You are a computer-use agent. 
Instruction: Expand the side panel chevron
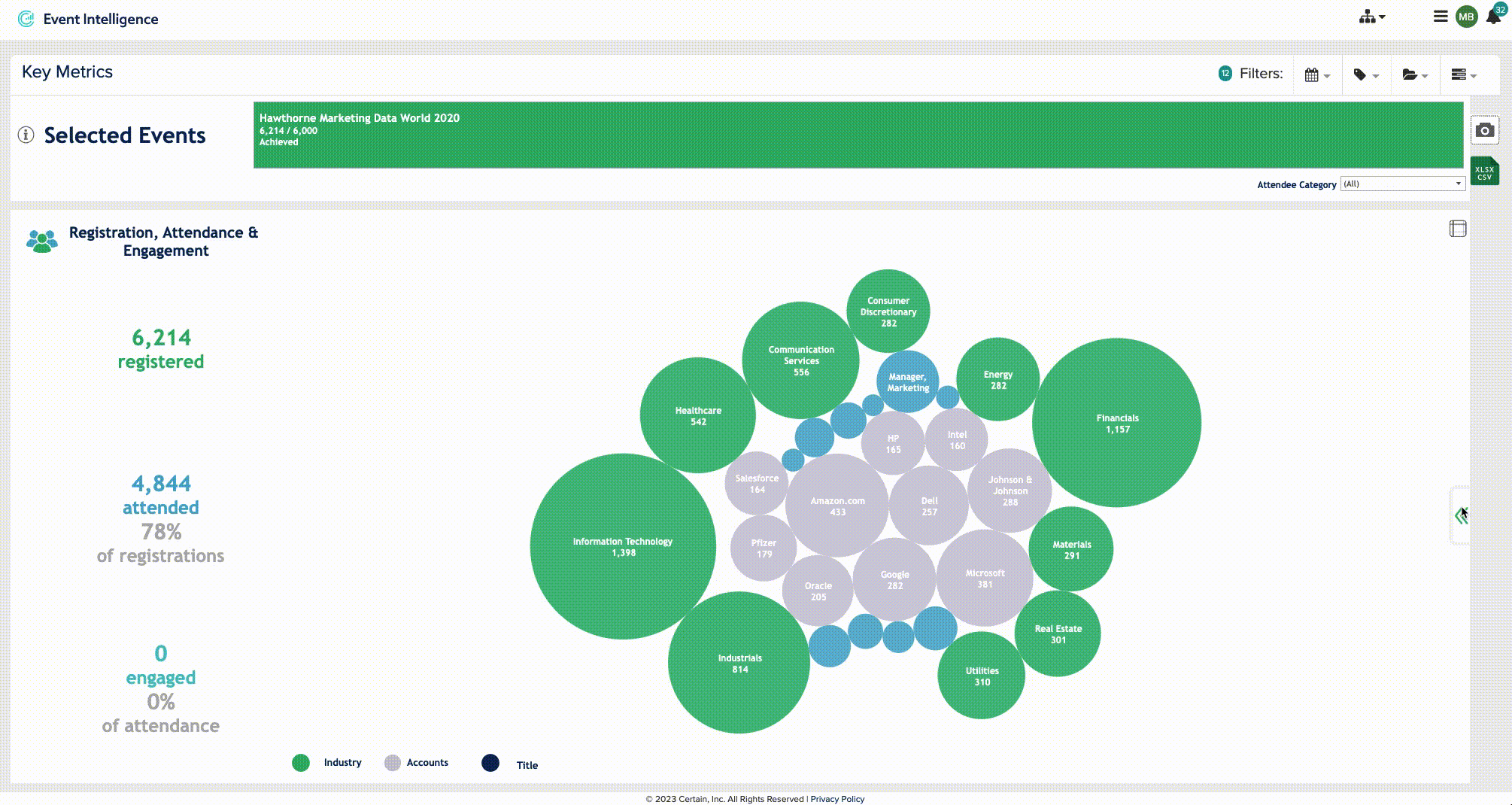coord(1461,516)
